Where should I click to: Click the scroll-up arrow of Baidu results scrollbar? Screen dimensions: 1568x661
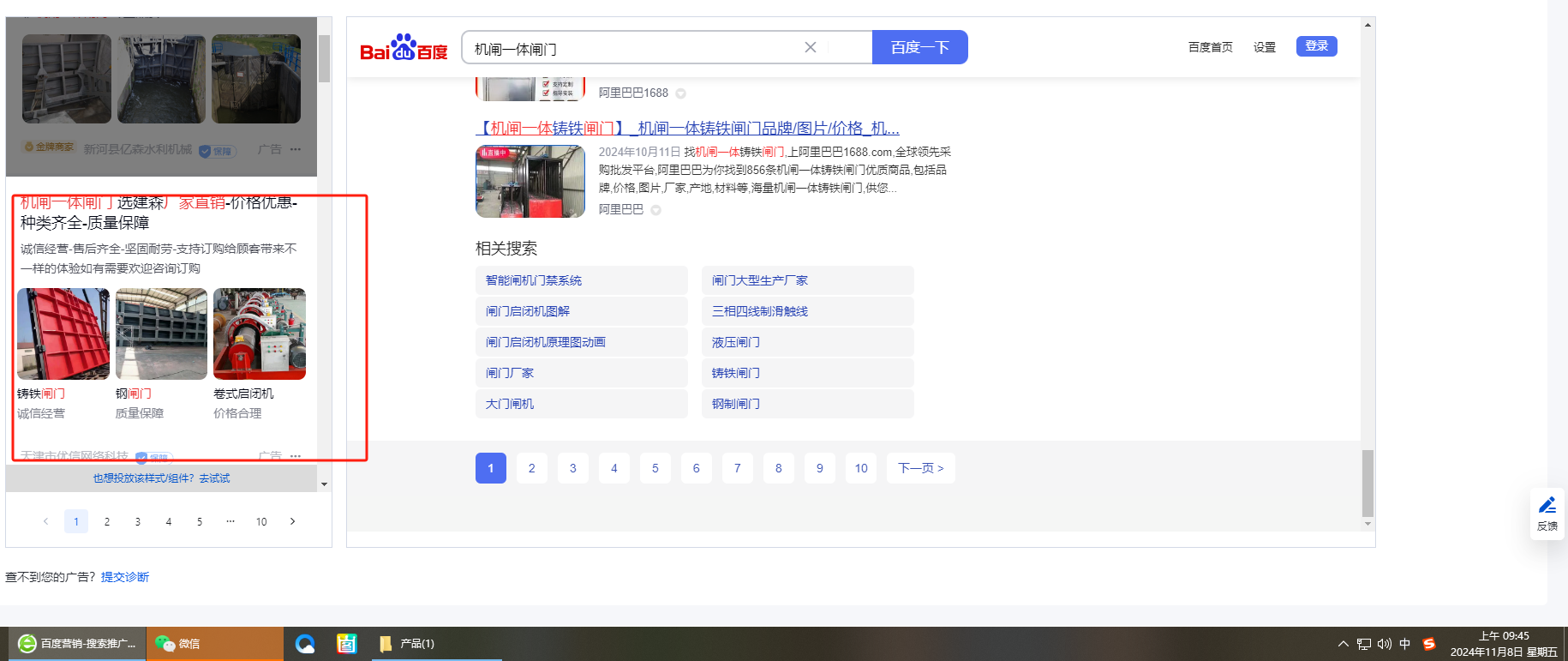(1368, 25)
